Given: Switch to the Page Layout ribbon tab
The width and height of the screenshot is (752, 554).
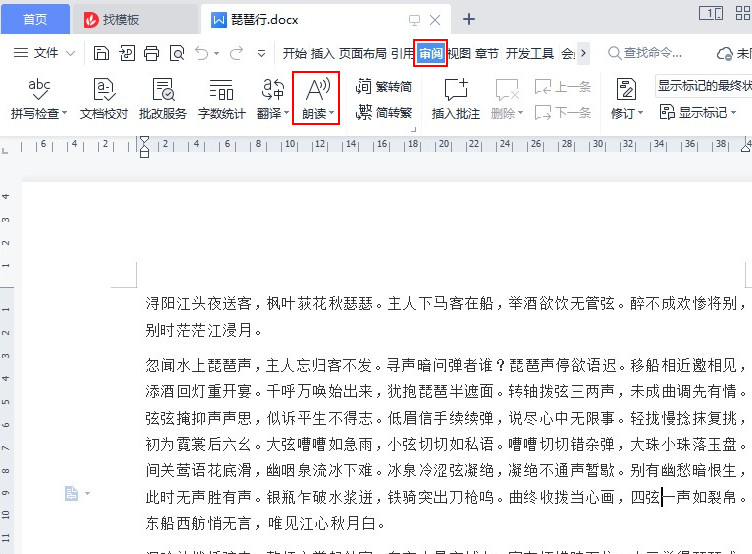Looking at the screenshot, I should [x=363, y=53].
